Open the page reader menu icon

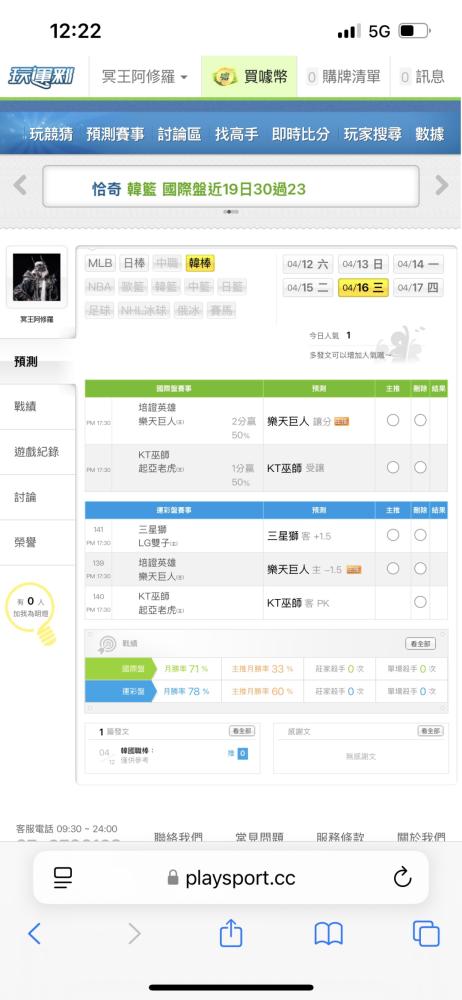point(63,878)
